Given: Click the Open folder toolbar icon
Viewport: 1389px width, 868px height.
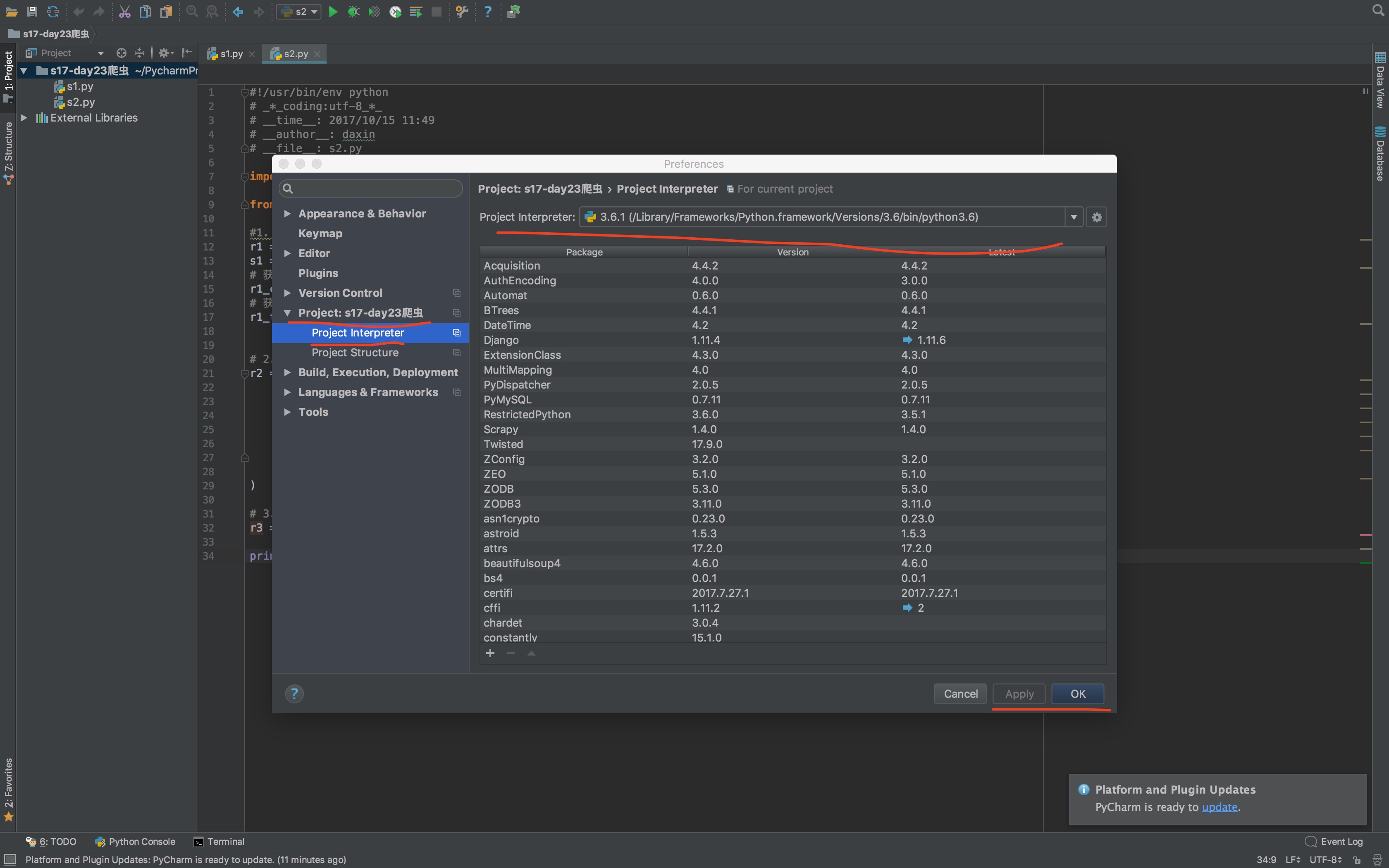Looking at the screenshot, I should coord(11,12).
